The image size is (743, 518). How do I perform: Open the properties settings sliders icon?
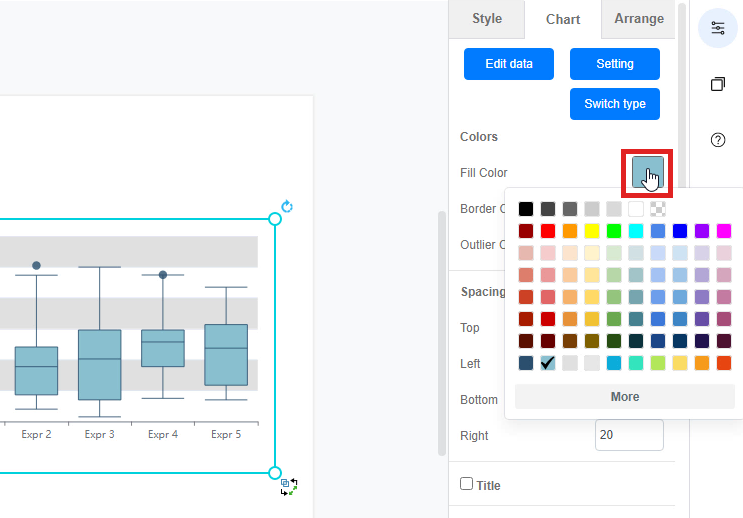[x=717, y=28]
